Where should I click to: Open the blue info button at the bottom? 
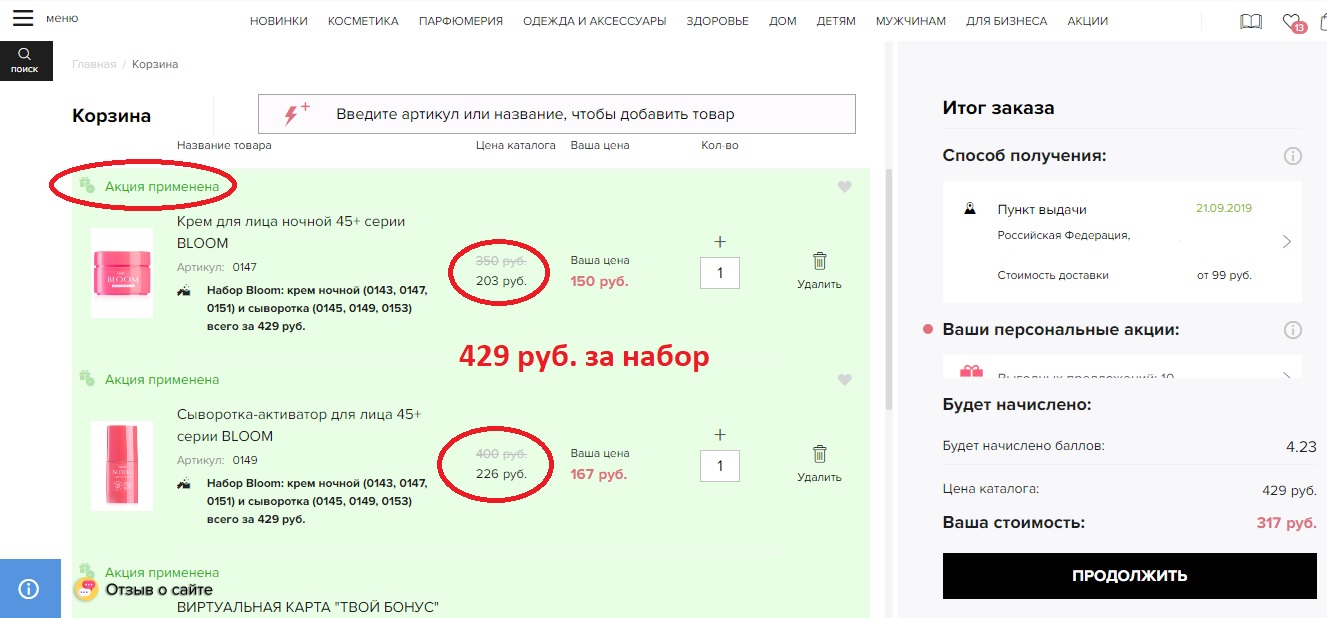click(29, 589)
